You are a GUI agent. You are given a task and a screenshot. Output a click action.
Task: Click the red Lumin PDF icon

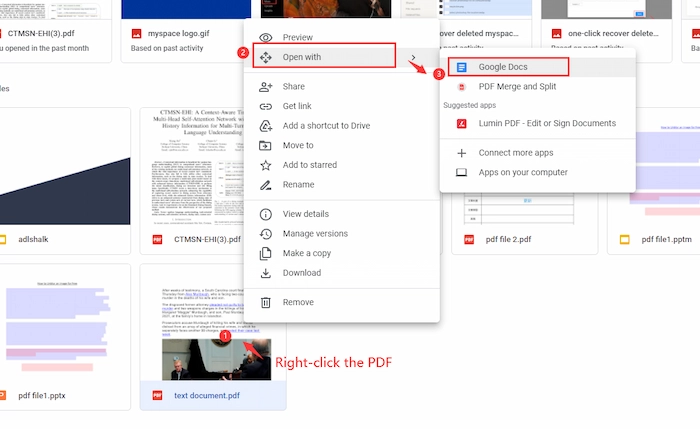tap(462, 123)
